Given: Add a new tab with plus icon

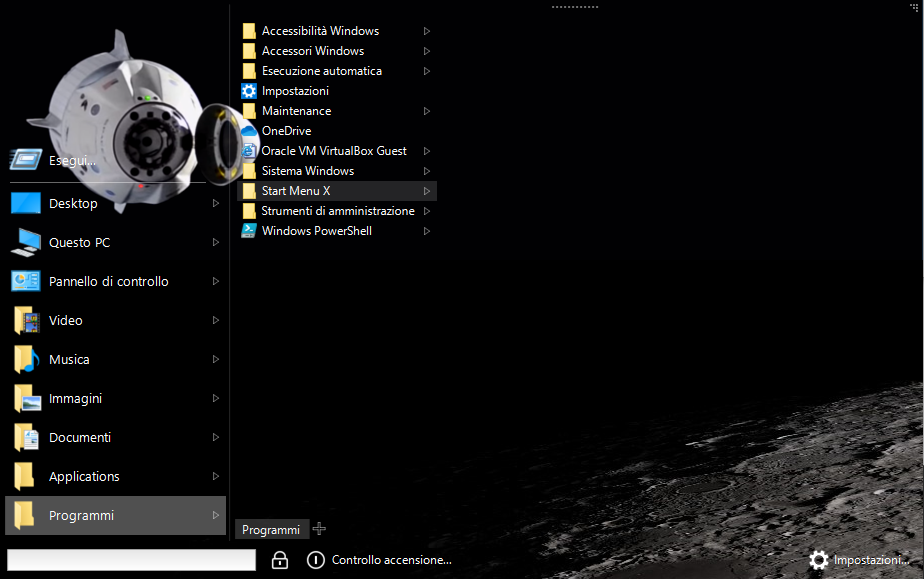Looking at the screenshot, I should coord(319,529).
